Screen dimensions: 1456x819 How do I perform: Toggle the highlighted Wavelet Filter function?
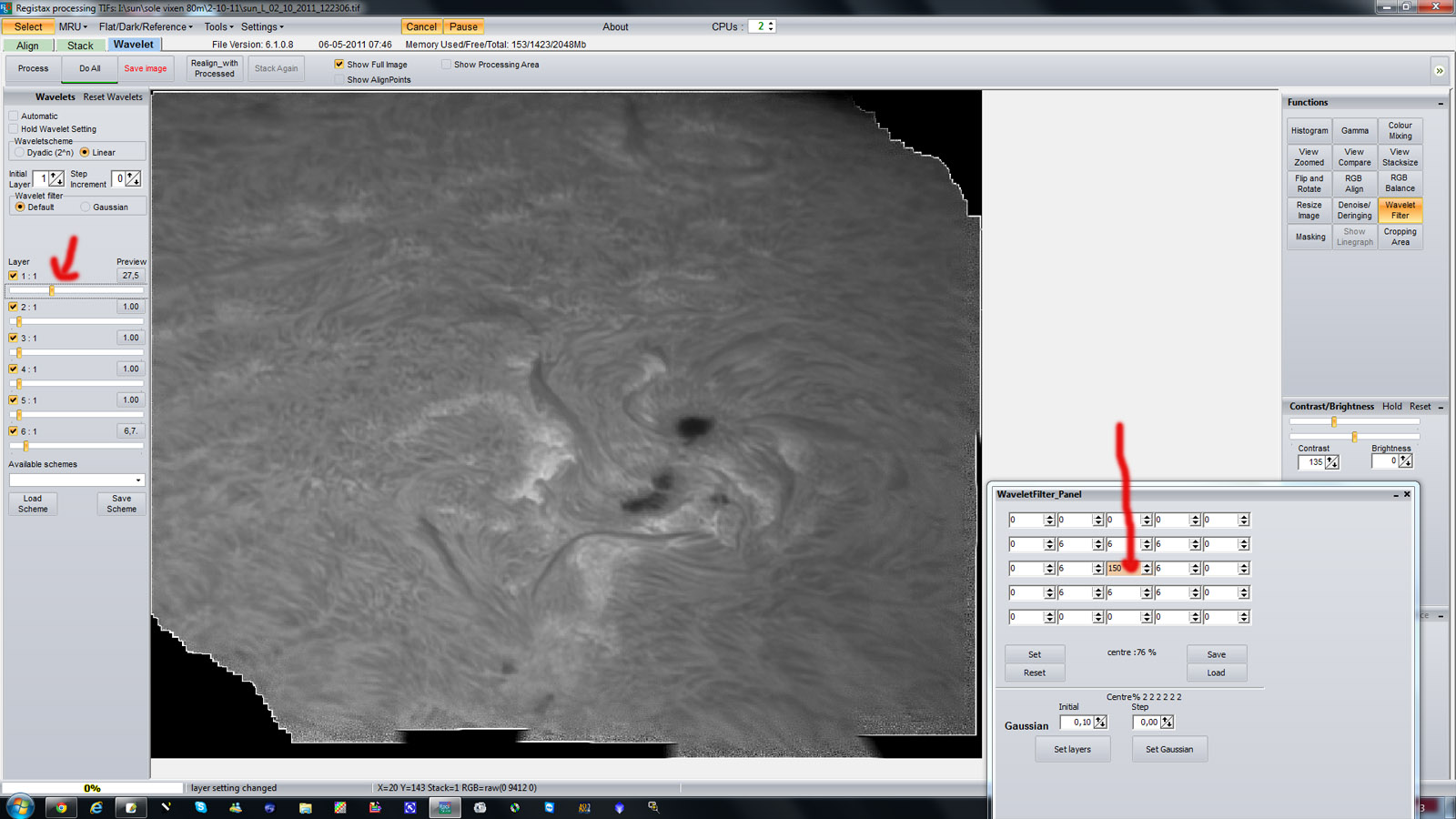click(x=1400, y=210)
